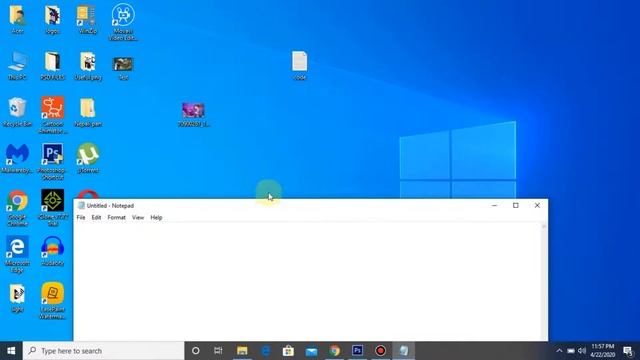The image size is (640, 360).
Task: Select the Useful png folder on desktop
Action: [x=88, y=66]
